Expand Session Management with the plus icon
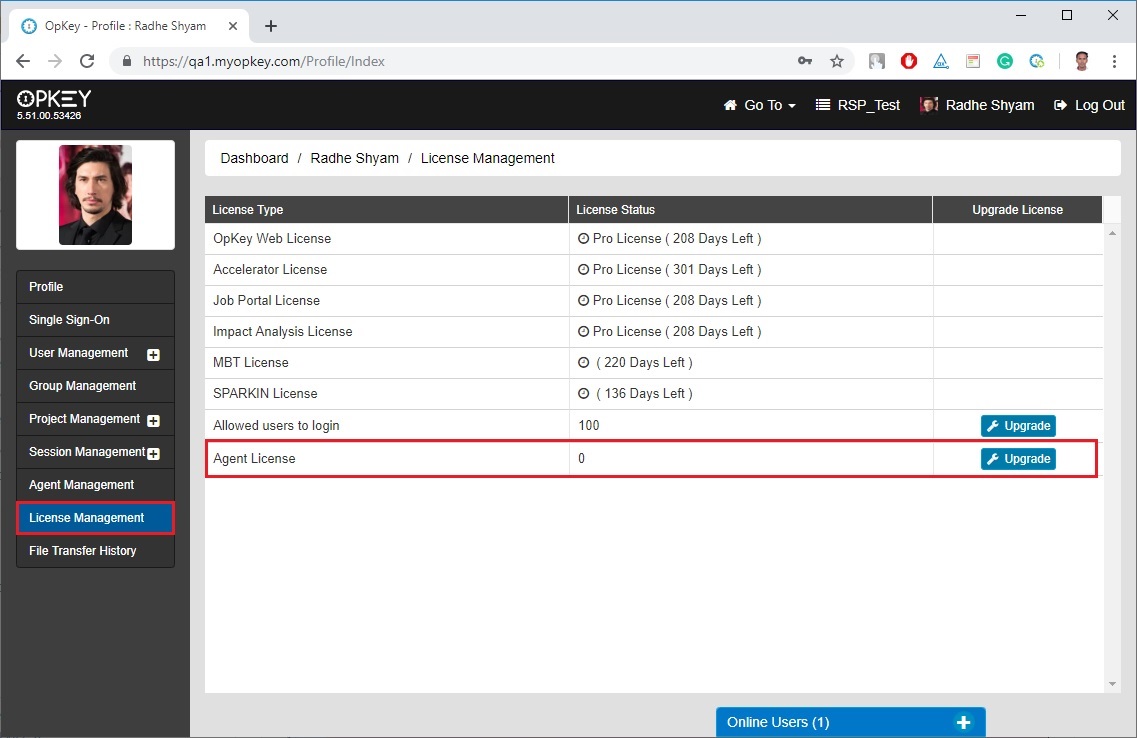1137x738 pixels. point(154,454)
